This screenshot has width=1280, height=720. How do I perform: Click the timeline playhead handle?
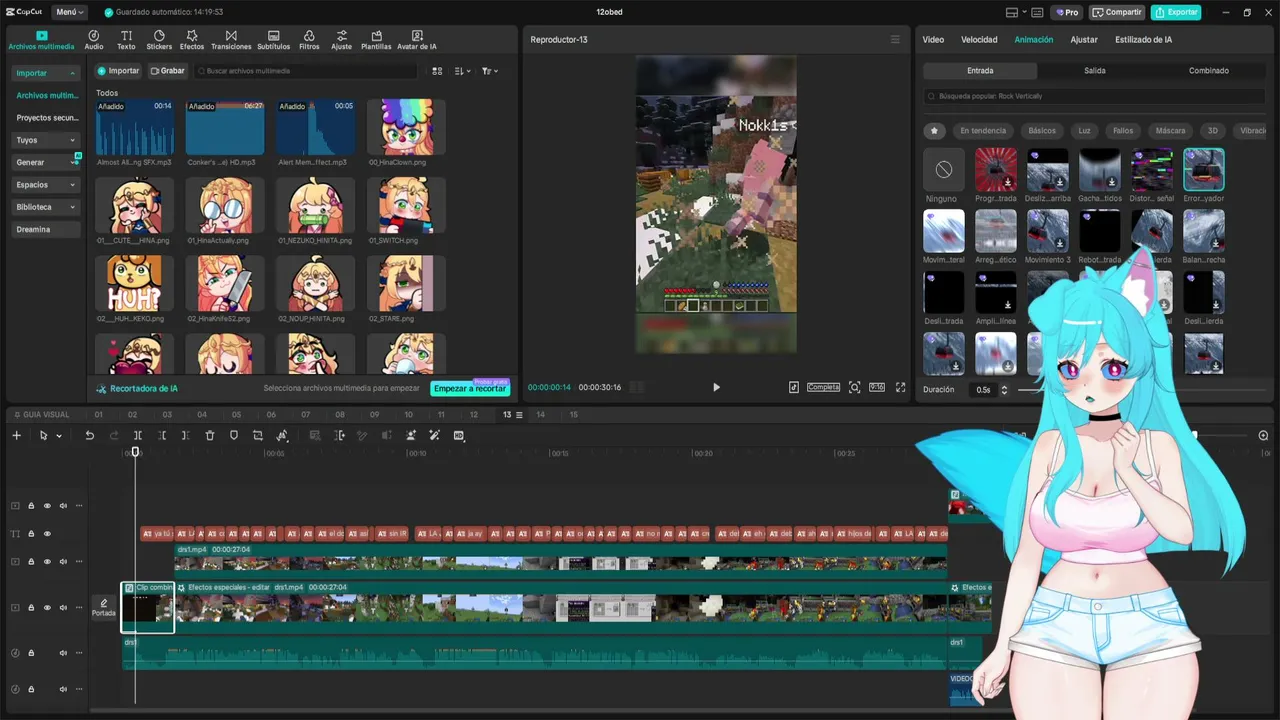(x=136, y=452)
